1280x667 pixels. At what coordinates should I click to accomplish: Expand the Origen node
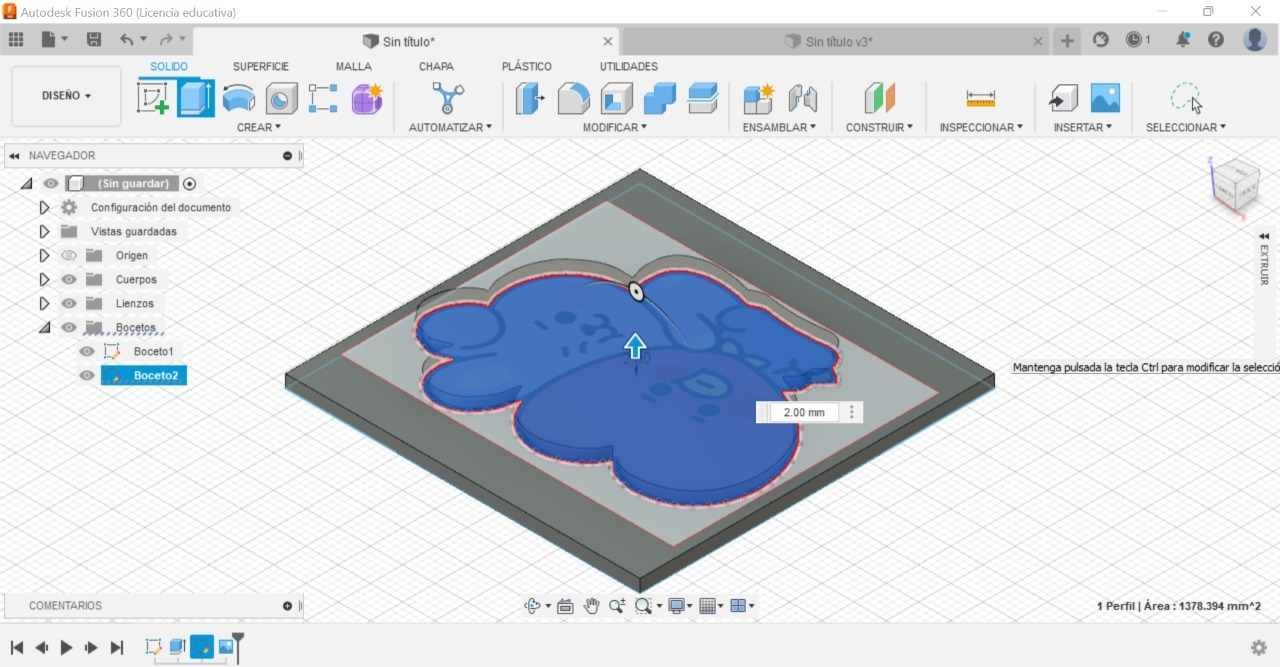(x=44, y=256)
